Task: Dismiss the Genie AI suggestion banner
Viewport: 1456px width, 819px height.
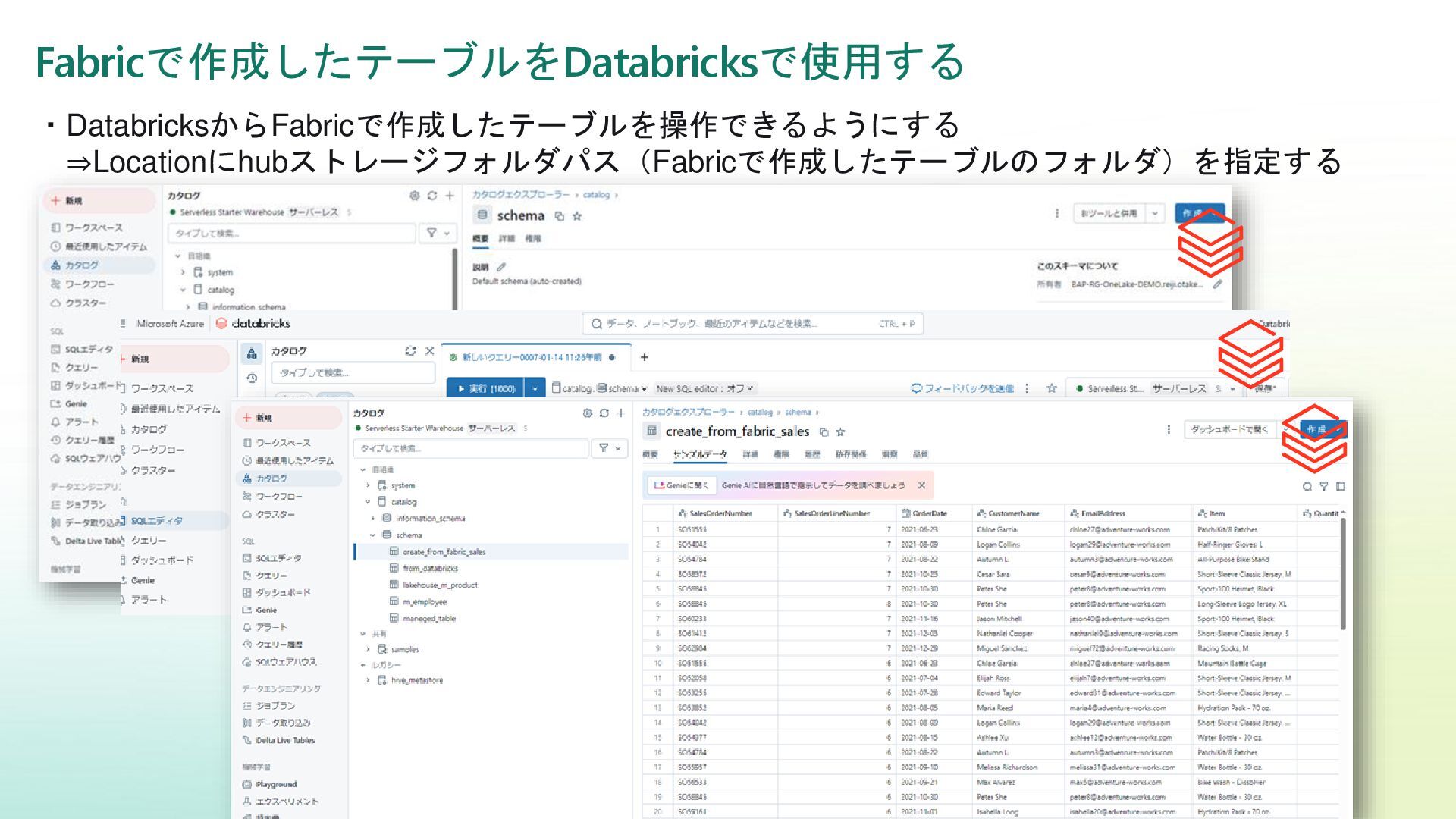Action: (921, 485)
